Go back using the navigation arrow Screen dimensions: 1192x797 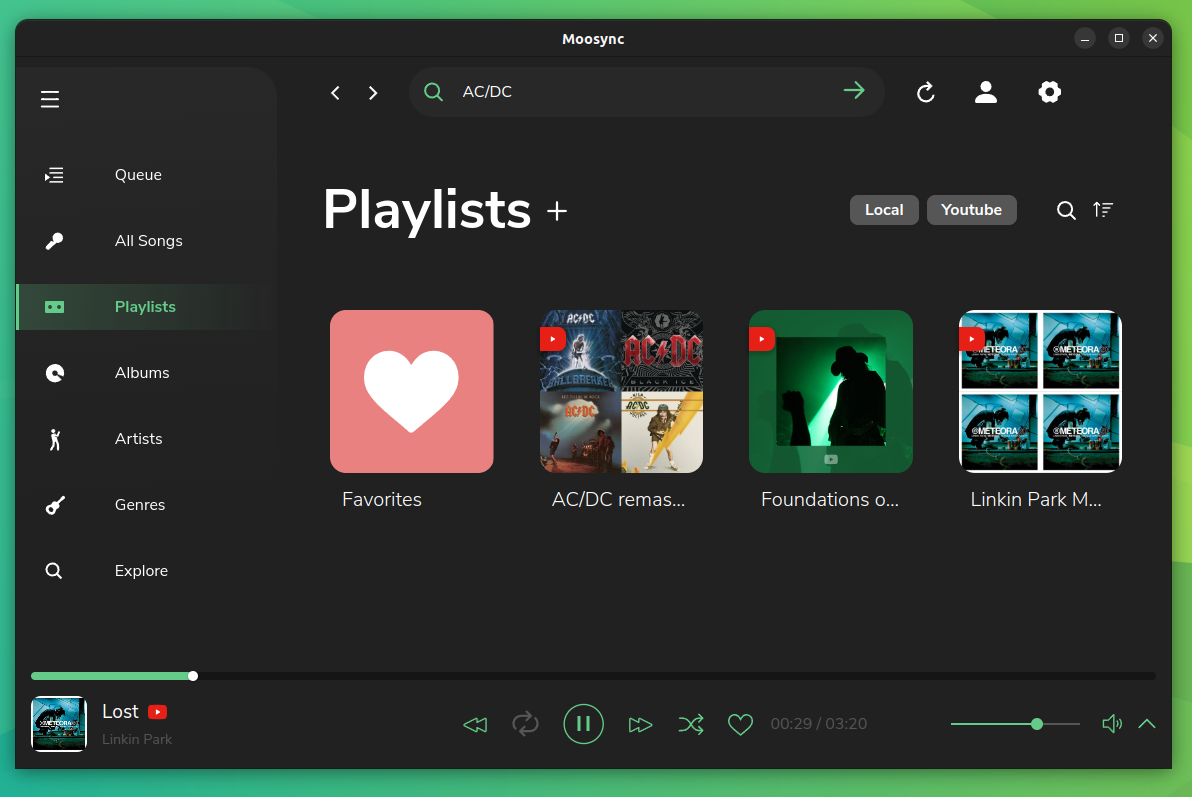point(335,92)
